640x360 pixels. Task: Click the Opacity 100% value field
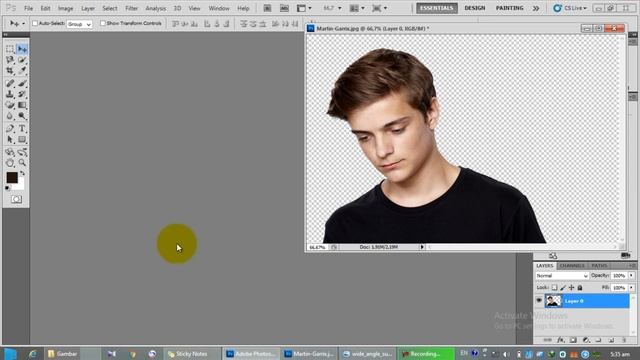click(x=619, y=276)
